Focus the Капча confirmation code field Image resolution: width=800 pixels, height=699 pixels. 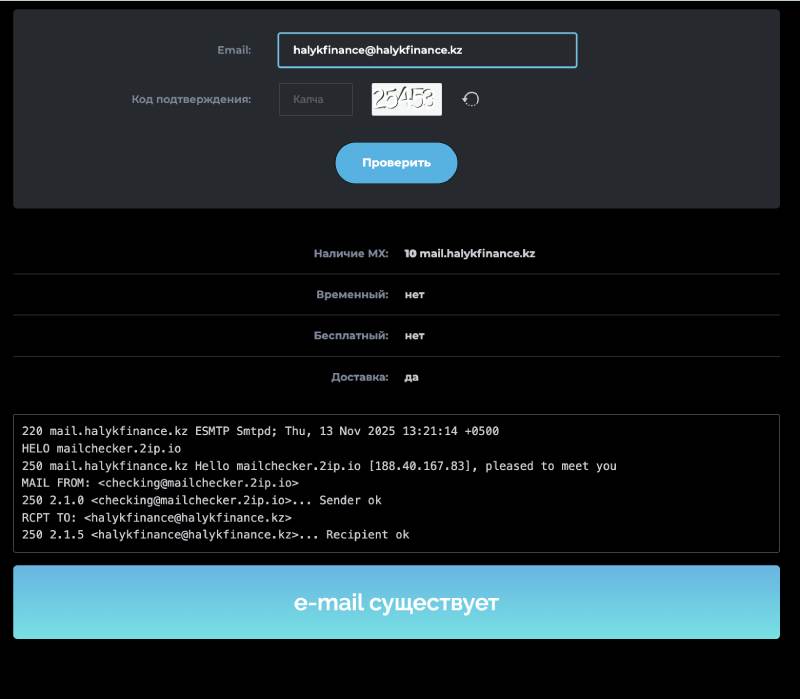pos(315,99)
